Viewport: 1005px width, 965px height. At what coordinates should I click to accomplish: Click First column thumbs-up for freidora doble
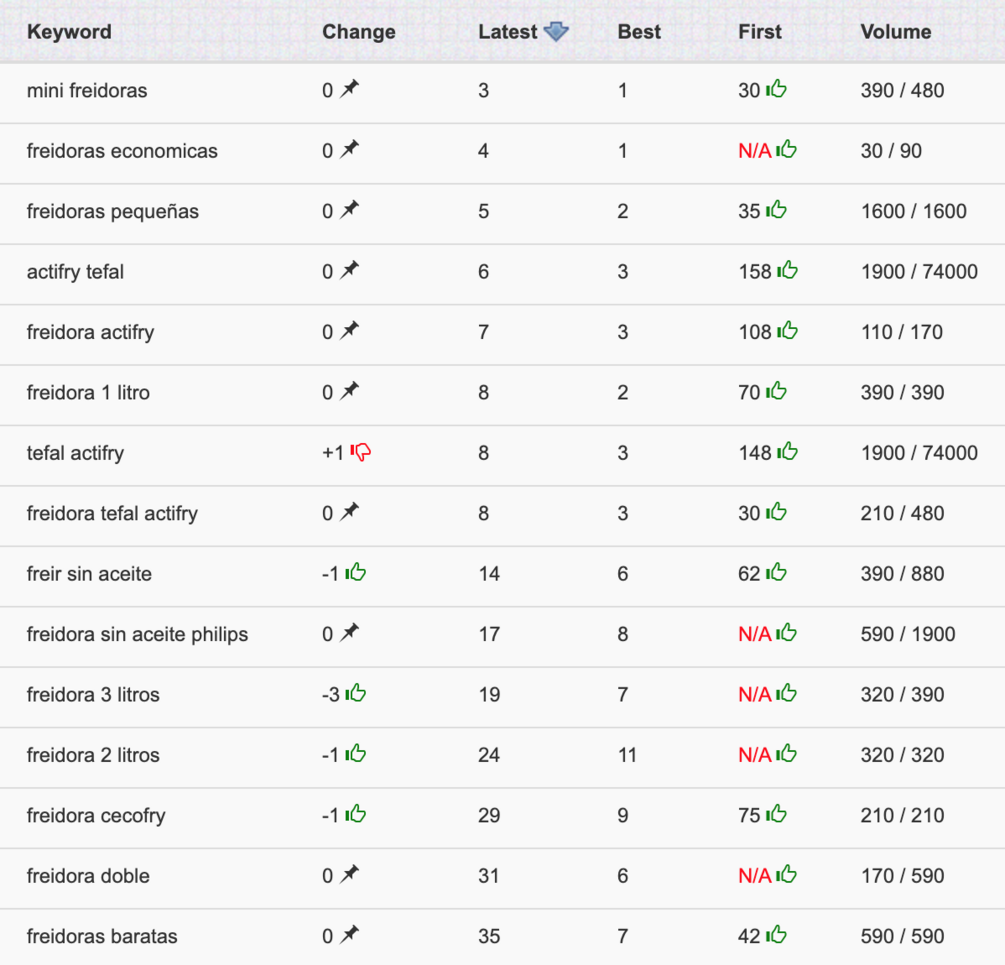click(786, 874)
